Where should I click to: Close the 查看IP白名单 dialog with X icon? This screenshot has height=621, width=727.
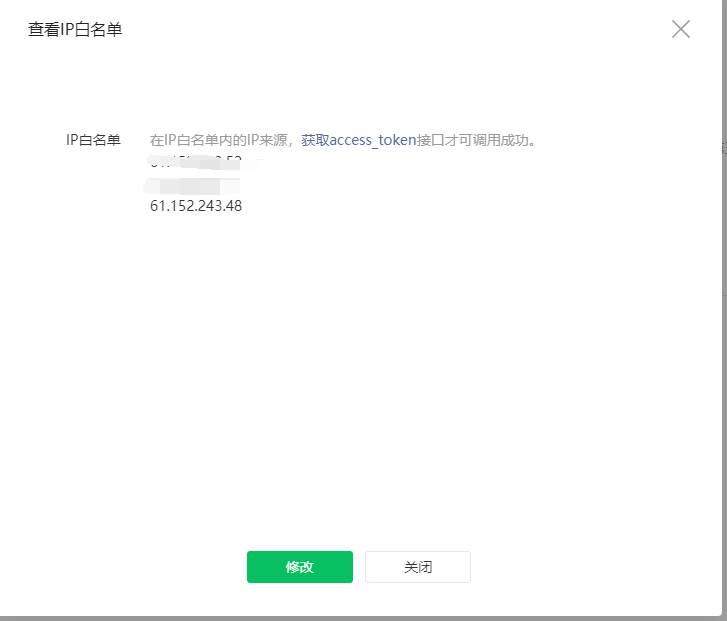tap(681, 29)
